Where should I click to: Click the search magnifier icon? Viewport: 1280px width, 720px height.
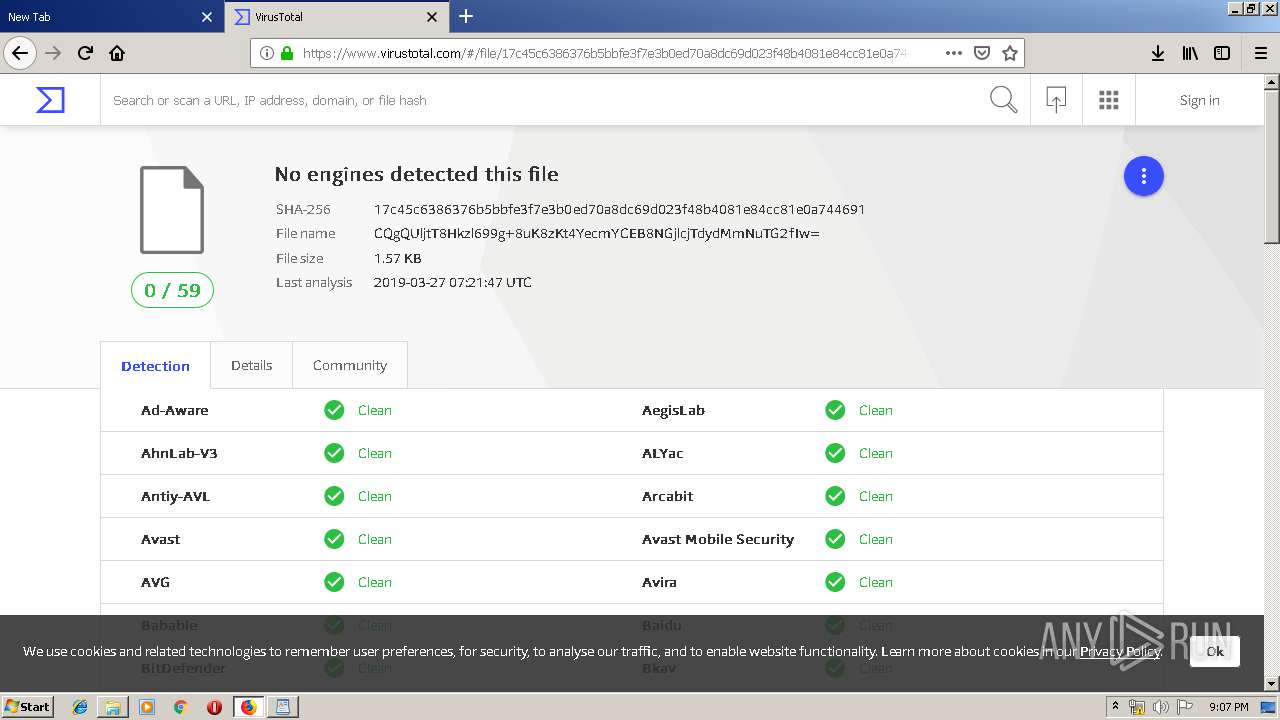pyautogui.click(x=1003, y=100)
